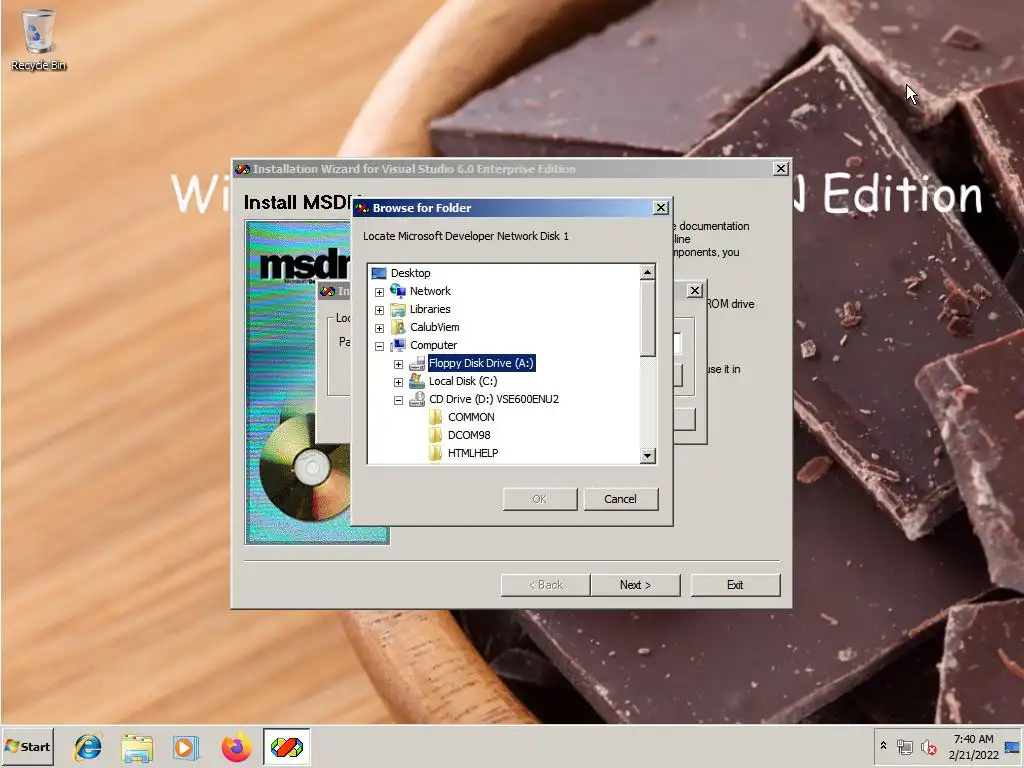Select CD Drive (D:) VSE600ENU2 label

pos(494,399)
